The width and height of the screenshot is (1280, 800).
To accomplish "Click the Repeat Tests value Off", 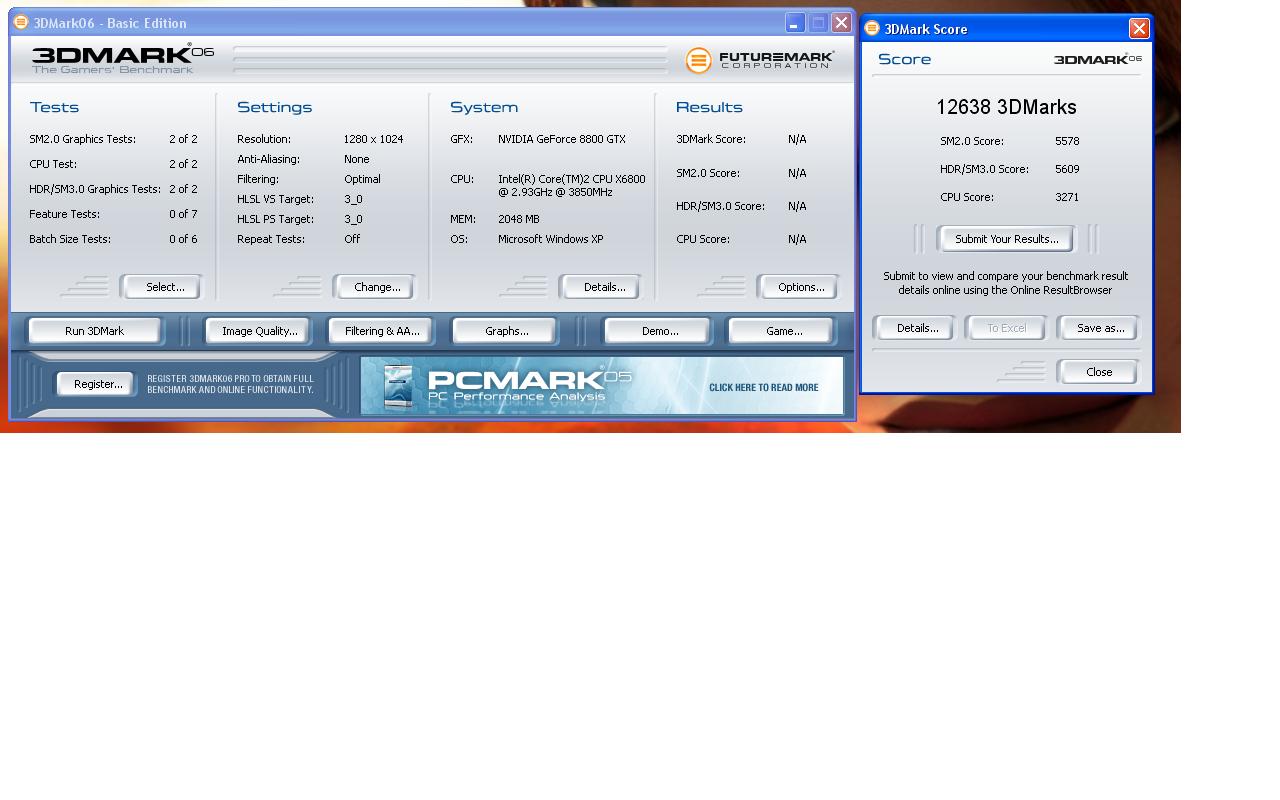I will pyautogui.click(x=352, y=239).
